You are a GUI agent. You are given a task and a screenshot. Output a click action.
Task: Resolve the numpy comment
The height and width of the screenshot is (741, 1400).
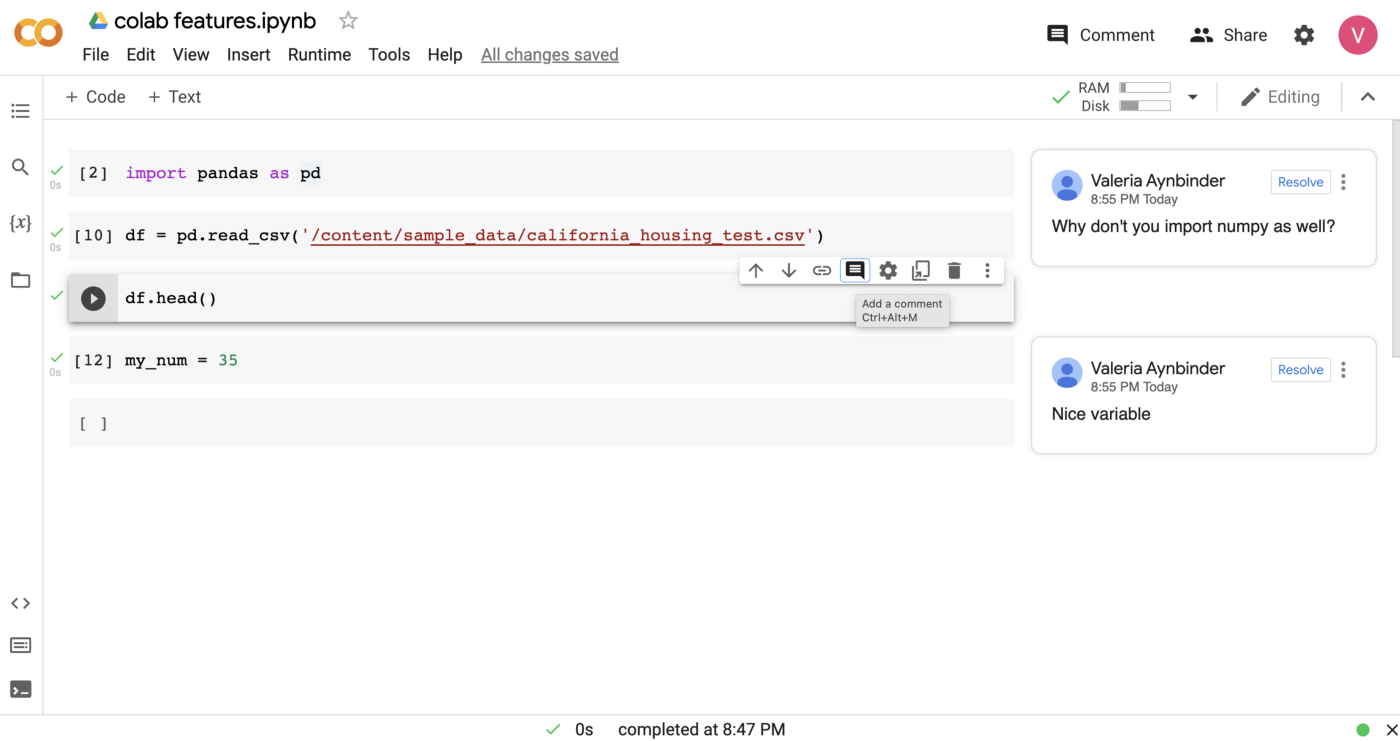tap(1300, 182)
